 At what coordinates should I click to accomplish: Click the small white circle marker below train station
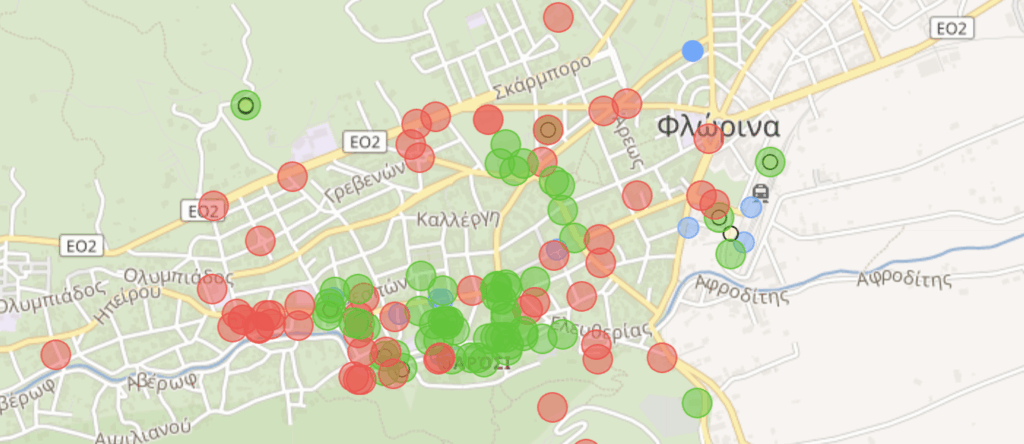tap(731, 234)
